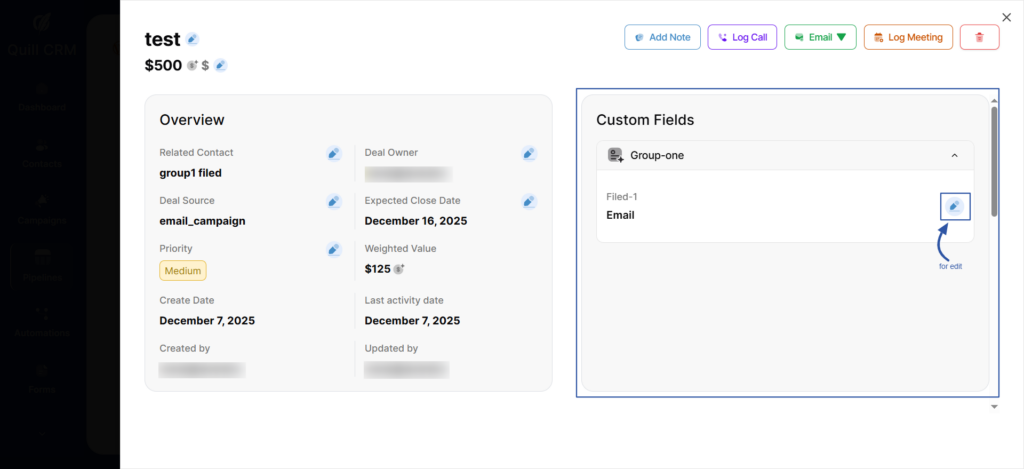This screenshot has width=1024, height=469.
Task: Click the Medium priority badge
Action: (183, 270)
